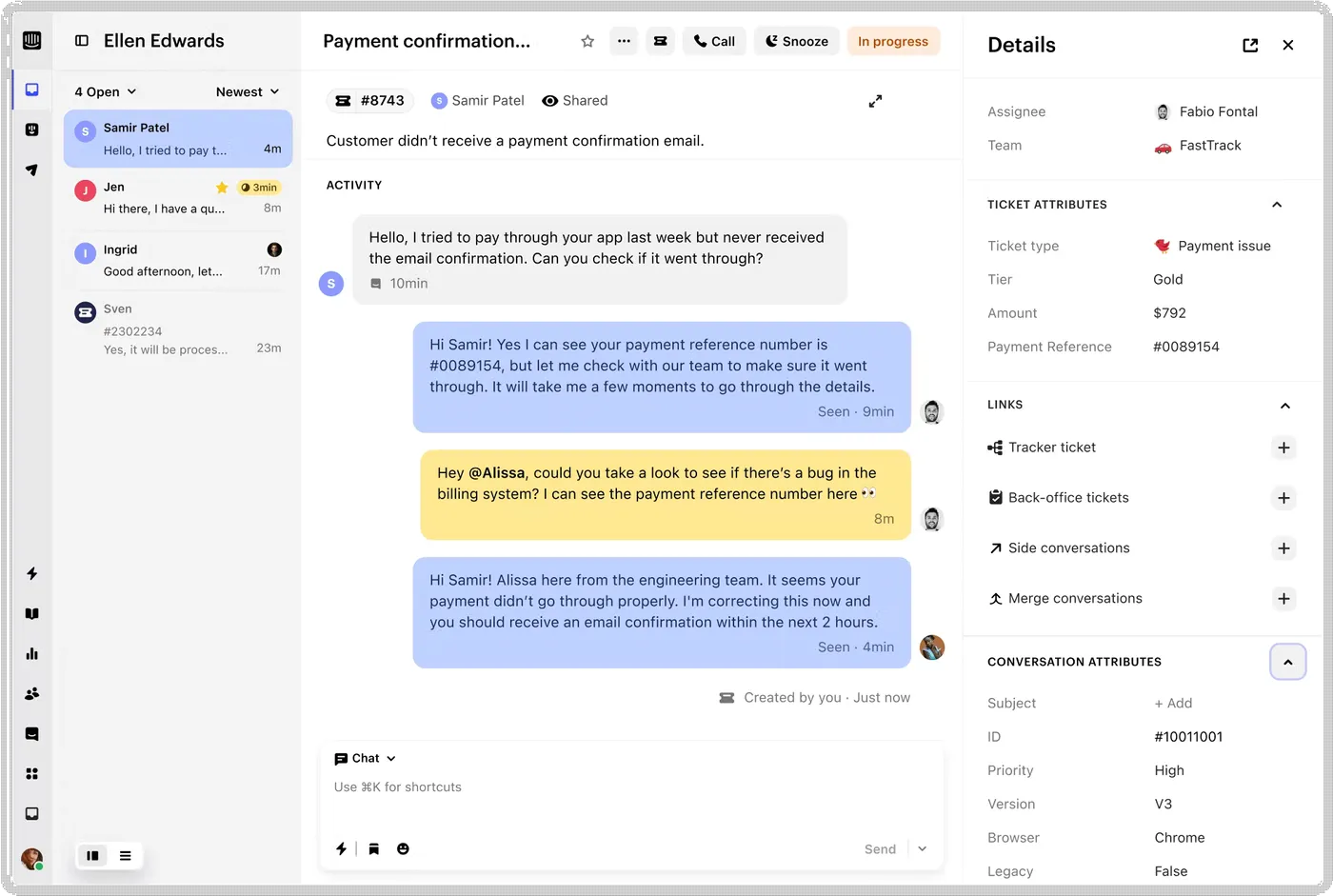1333x896 pixels.
Task: Open the Chat reply type dropdown
Action: (365, 758)
